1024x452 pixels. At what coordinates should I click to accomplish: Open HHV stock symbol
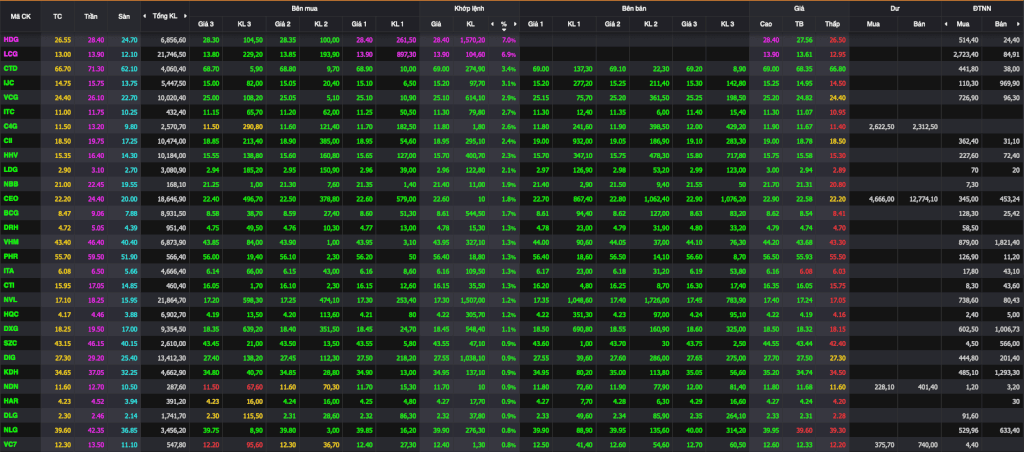(11, 154)
